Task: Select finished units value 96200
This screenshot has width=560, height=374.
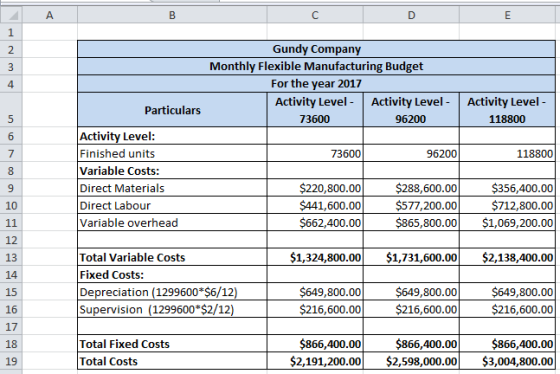Action: tap(411, 154)
